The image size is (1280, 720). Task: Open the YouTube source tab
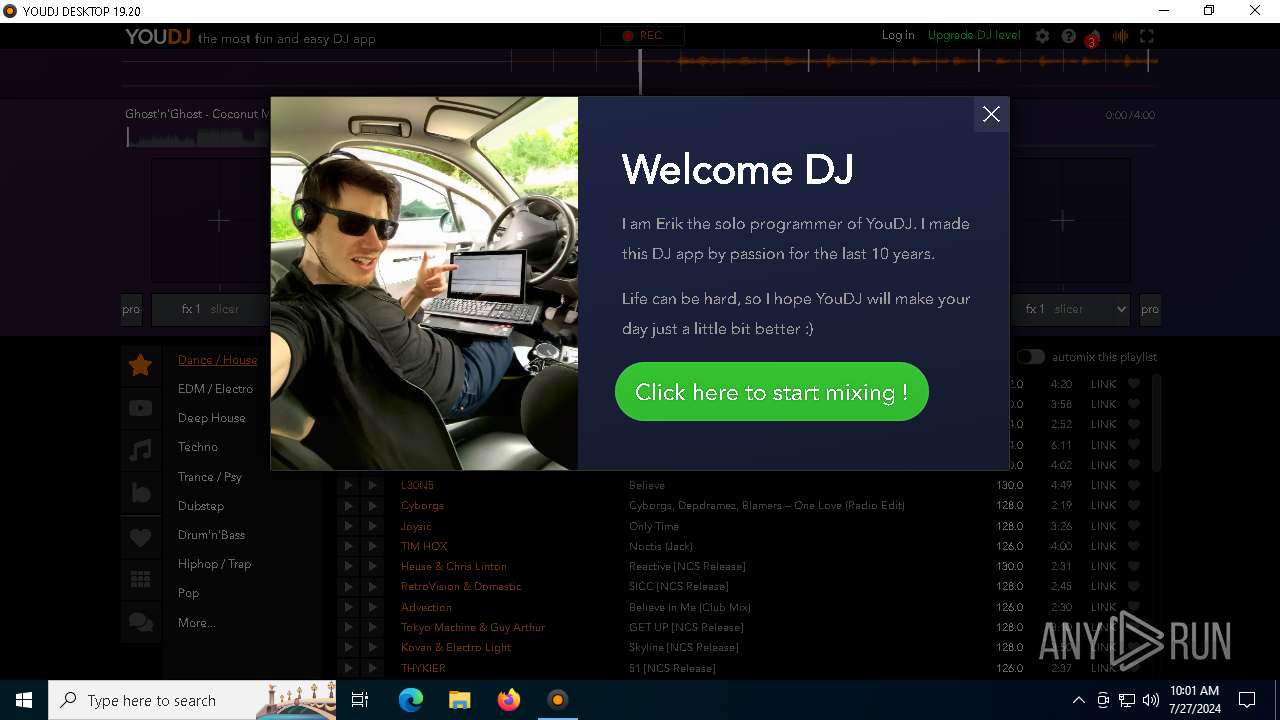[140, 408]
